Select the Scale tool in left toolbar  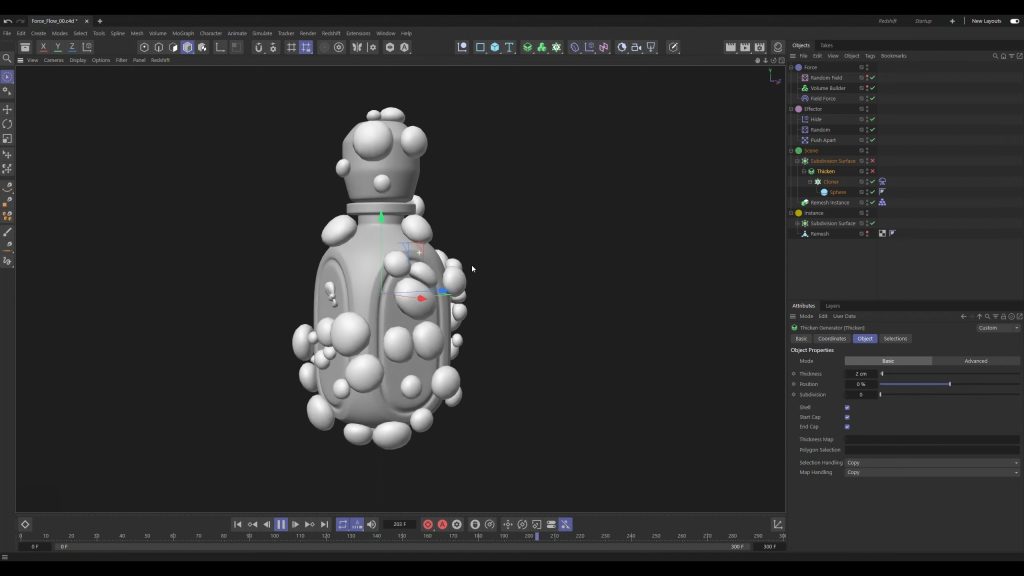7,138
